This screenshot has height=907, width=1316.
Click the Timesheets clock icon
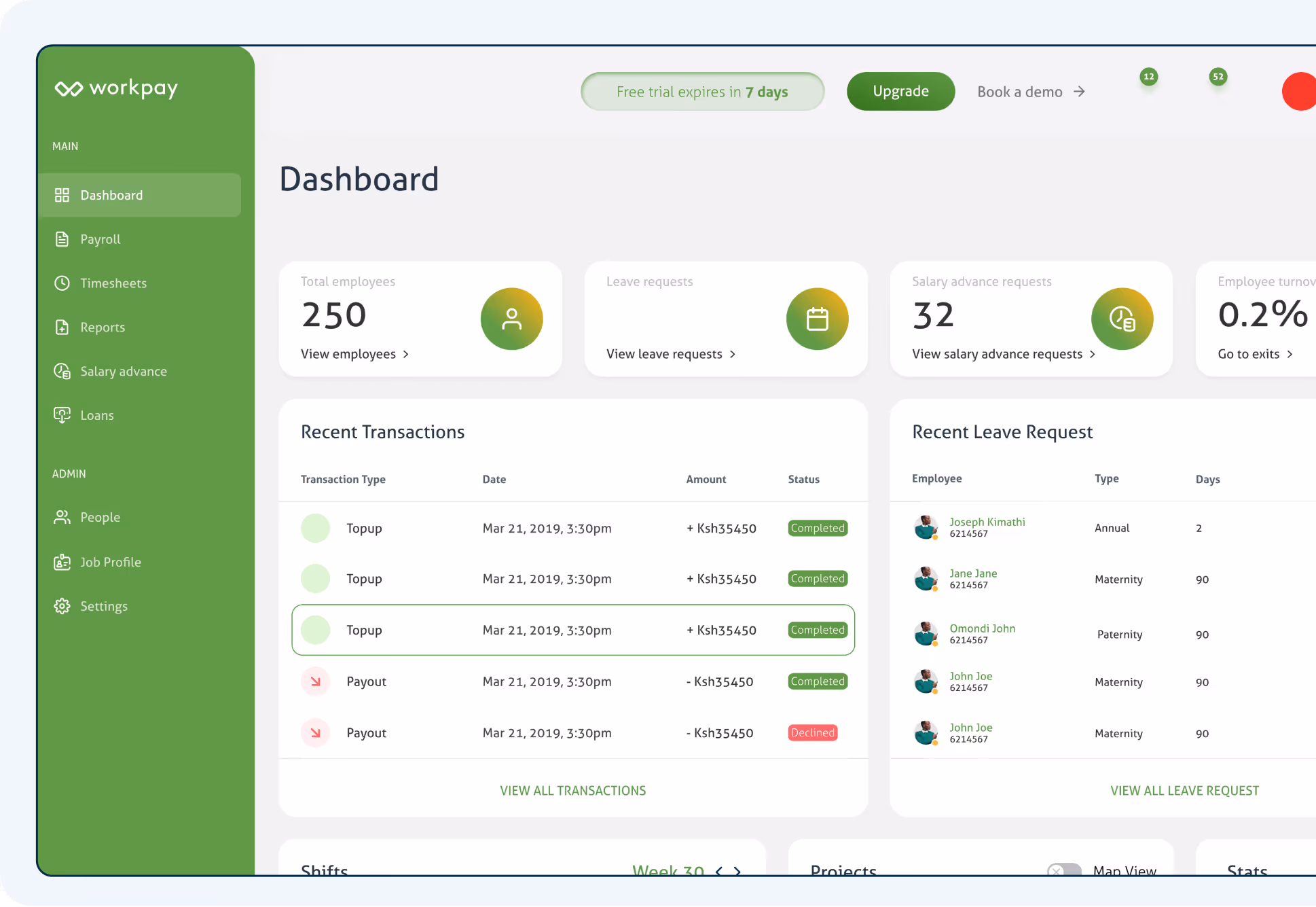(62, 283)
